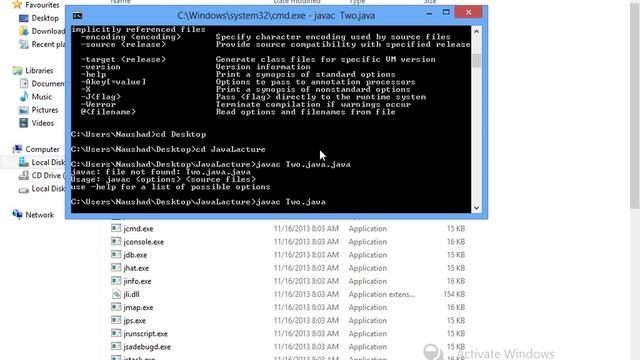
Task: Select CD Drive in the navigation pane
Action: pyautogui.click(x=48, y=175)
